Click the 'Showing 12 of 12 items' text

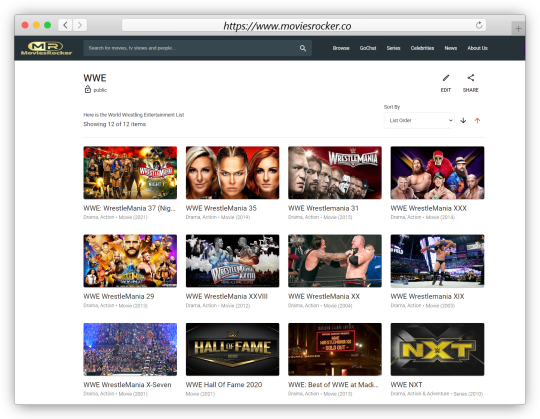tap(115, 124)
